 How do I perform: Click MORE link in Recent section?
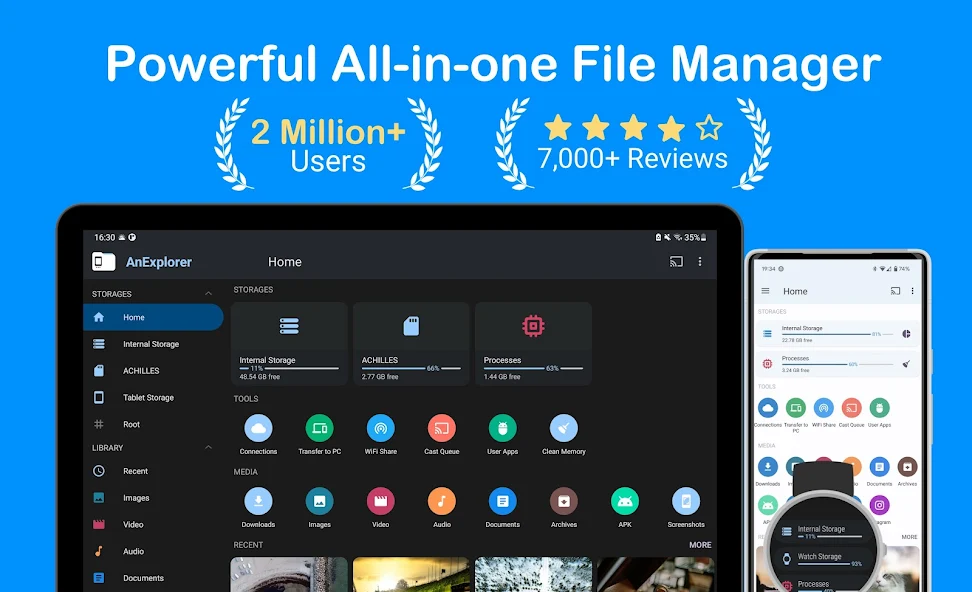pos(700,545)
